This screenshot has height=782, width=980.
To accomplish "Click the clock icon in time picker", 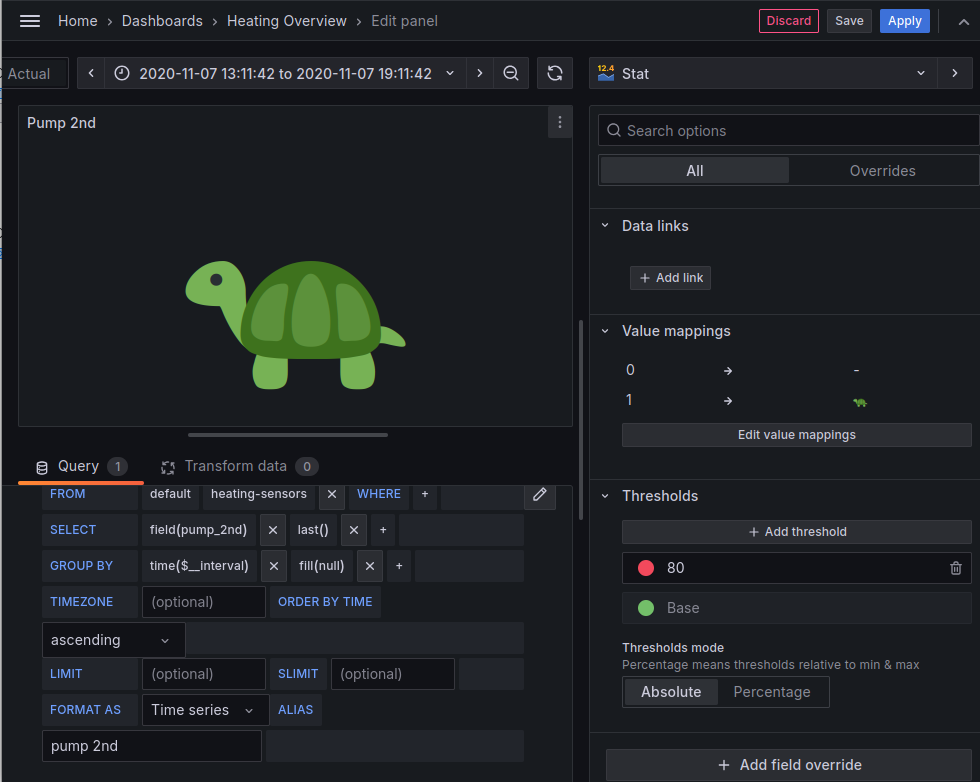I will (x=122, y=73).
